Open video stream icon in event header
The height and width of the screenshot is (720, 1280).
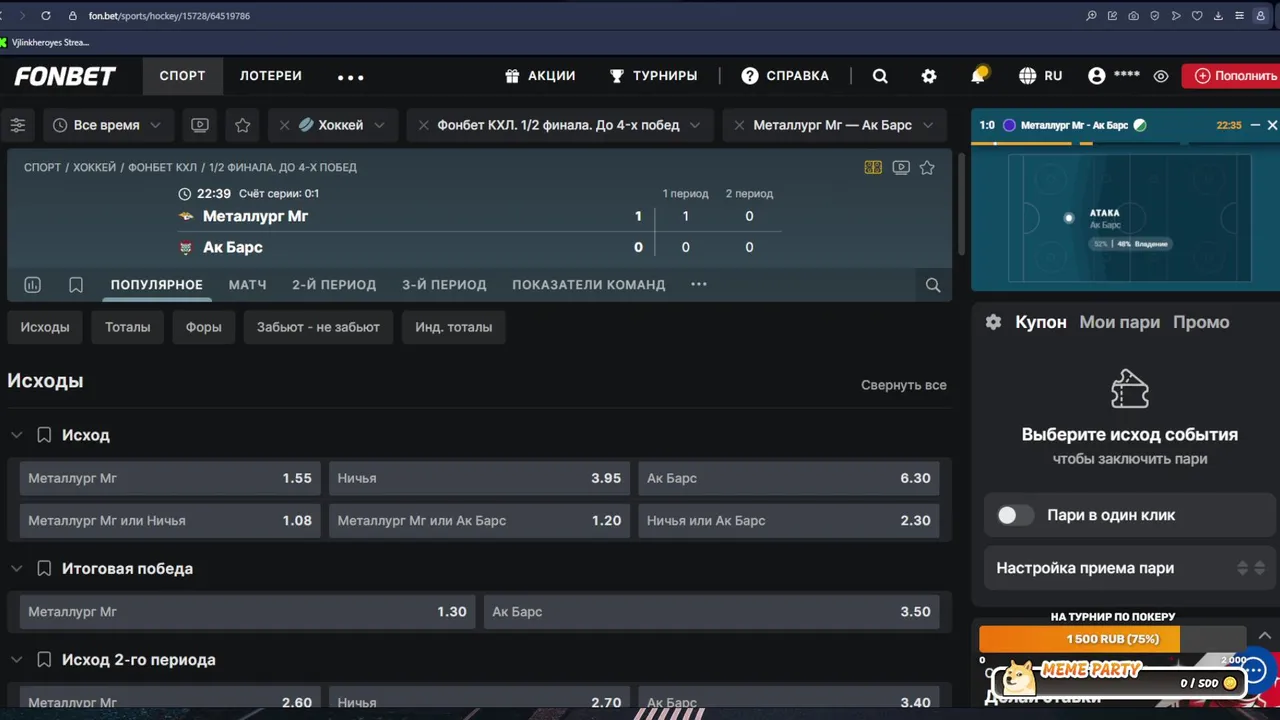coord(901,168)
